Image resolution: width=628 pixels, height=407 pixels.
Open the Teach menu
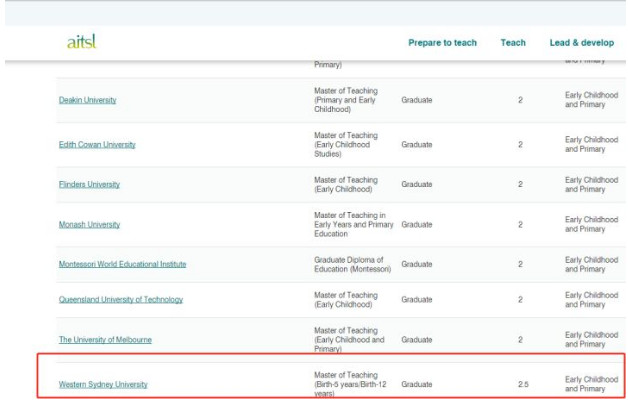pyautogui.click(x=513, y=42)
